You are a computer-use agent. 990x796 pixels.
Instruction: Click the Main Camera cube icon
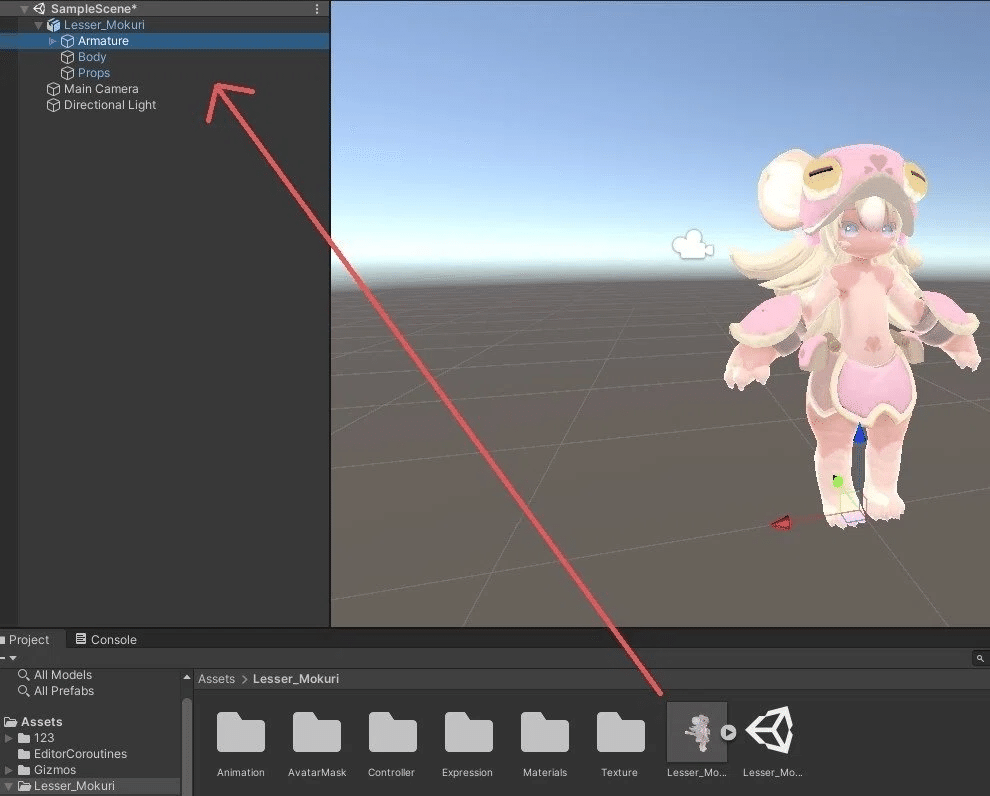53,89
